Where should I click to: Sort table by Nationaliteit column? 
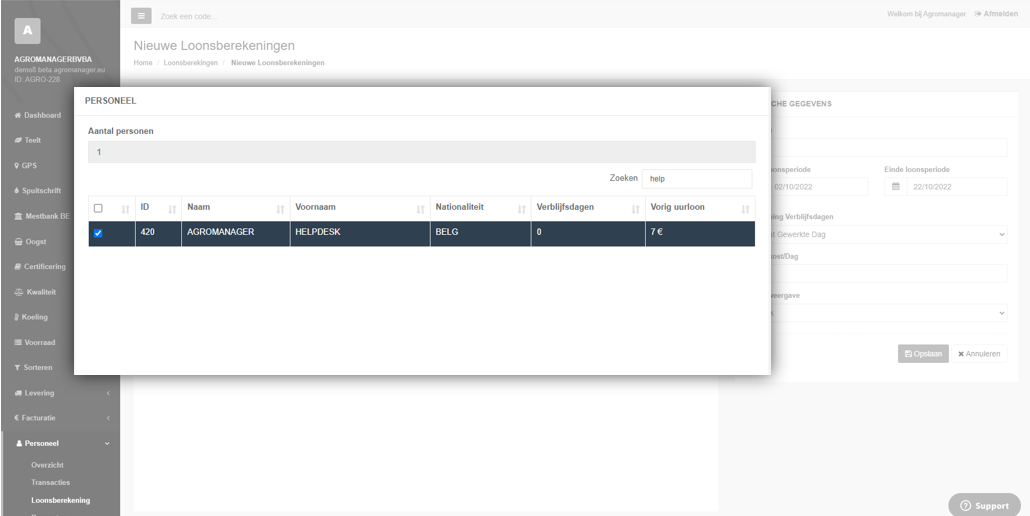click(x=480, y=208)
